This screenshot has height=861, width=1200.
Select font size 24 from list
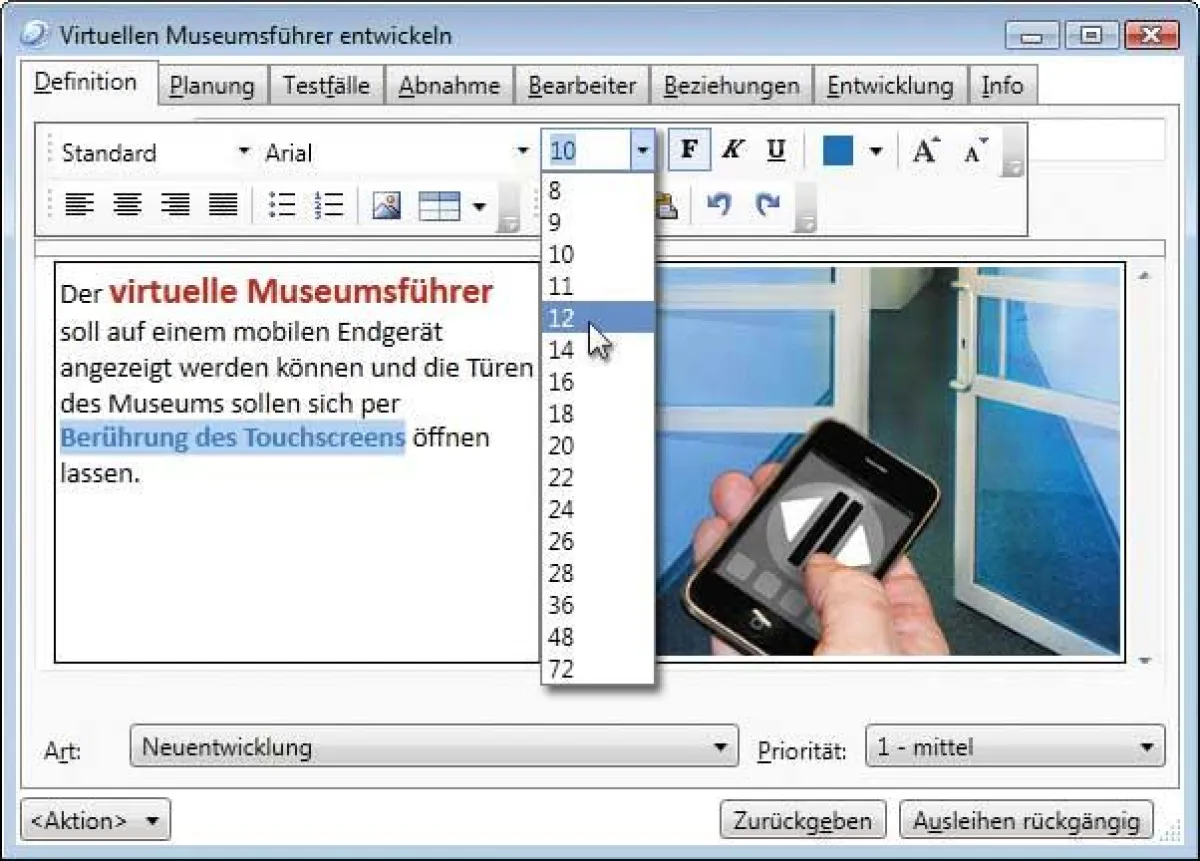pyautogui.click(x=598, y=510)
